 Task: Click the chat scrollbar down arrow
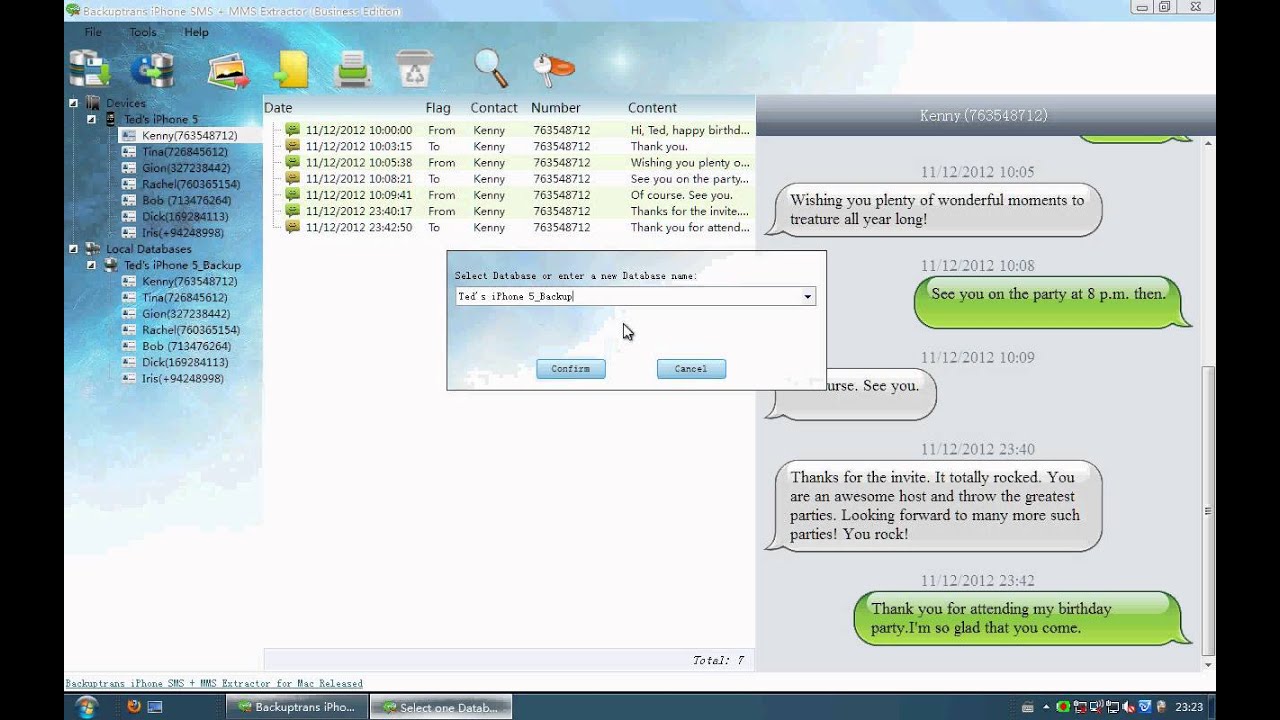1208,664
